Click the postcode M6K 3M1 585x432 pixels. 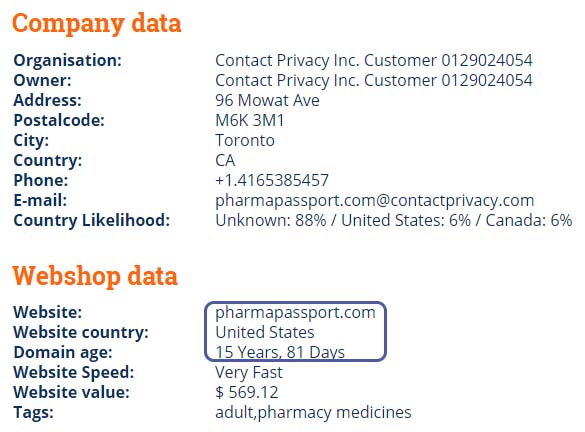pyautogui.click(x=250, y=120)
